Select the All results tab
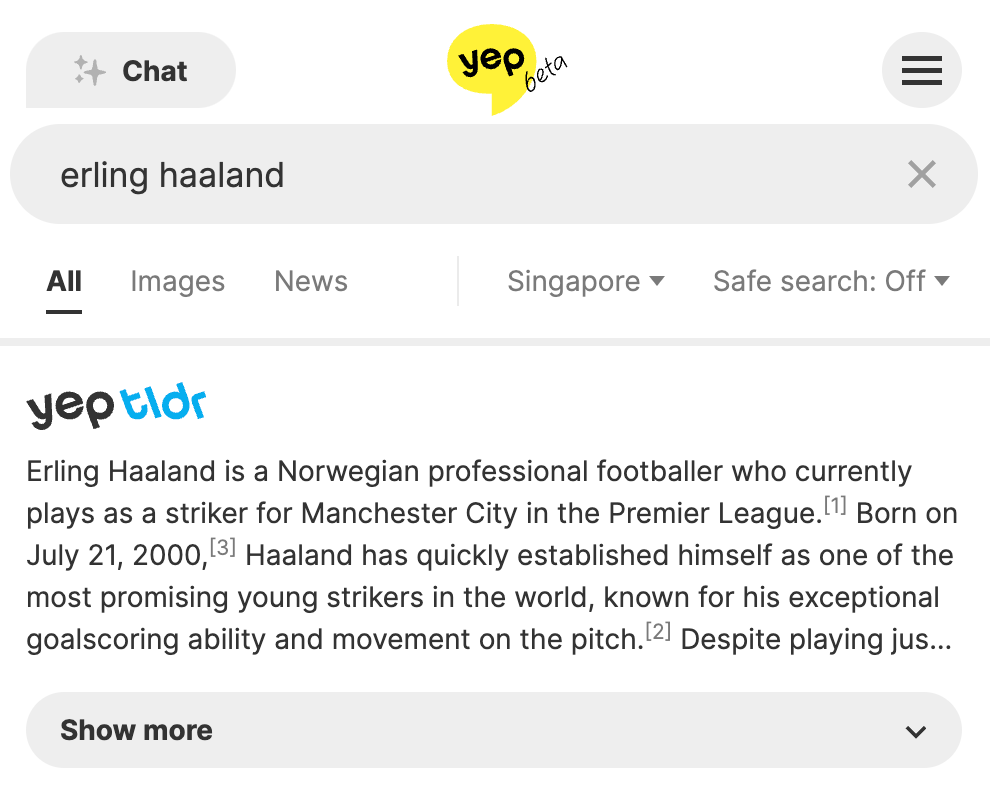990x788 pixels. [x=64, y=281]
